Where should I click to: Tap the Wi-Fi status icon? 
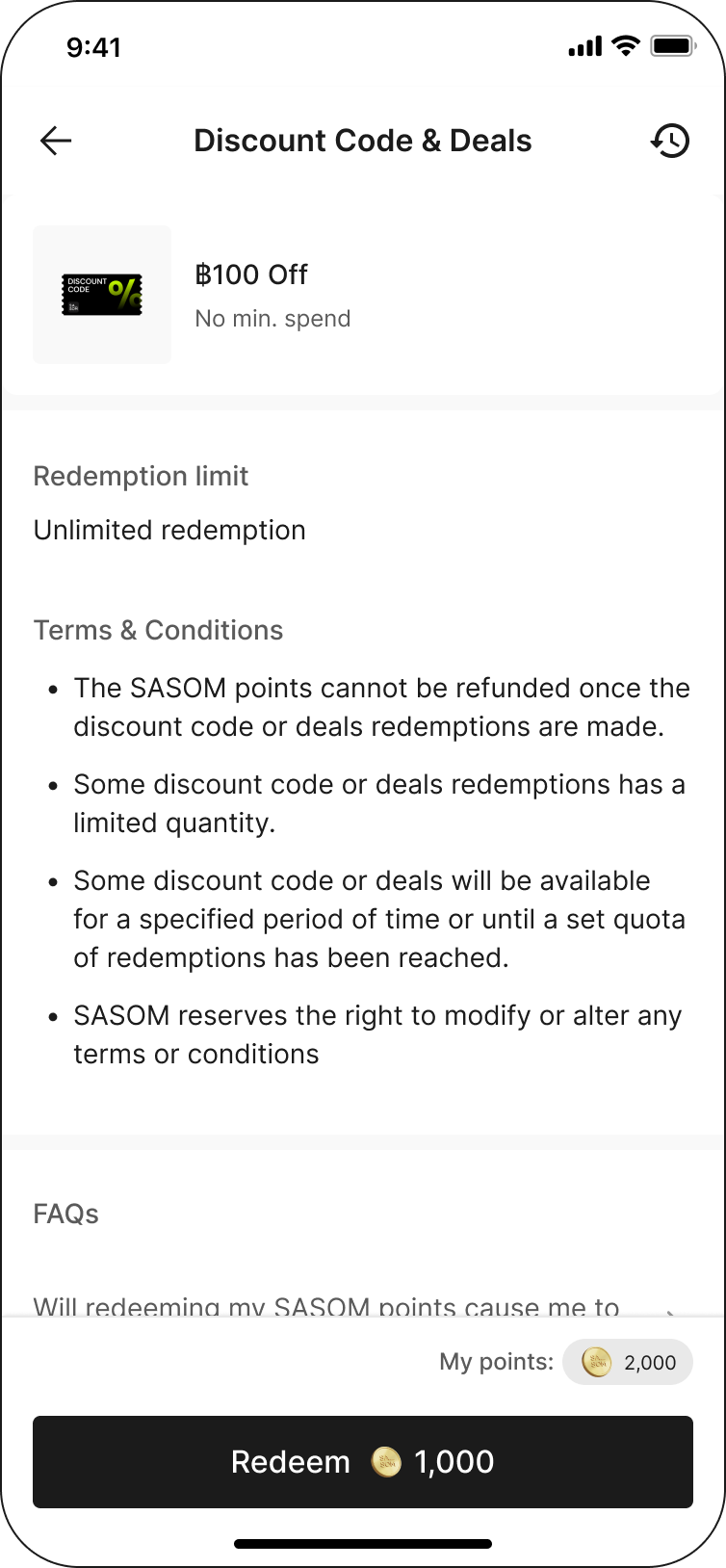click(x=626, y=46)
